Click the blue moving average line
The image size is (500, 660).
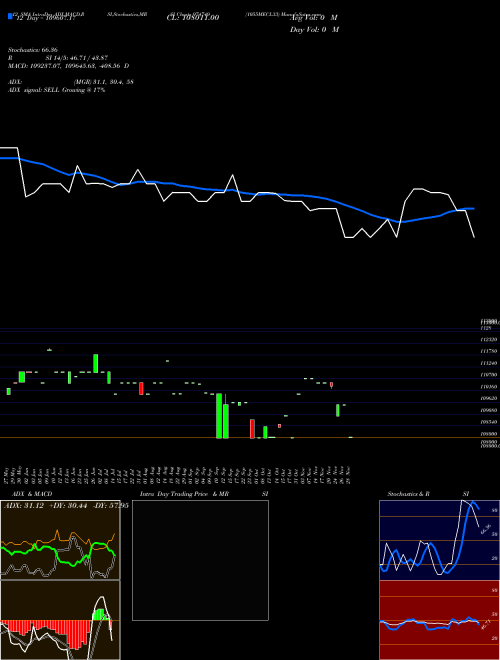coord(237,192)
